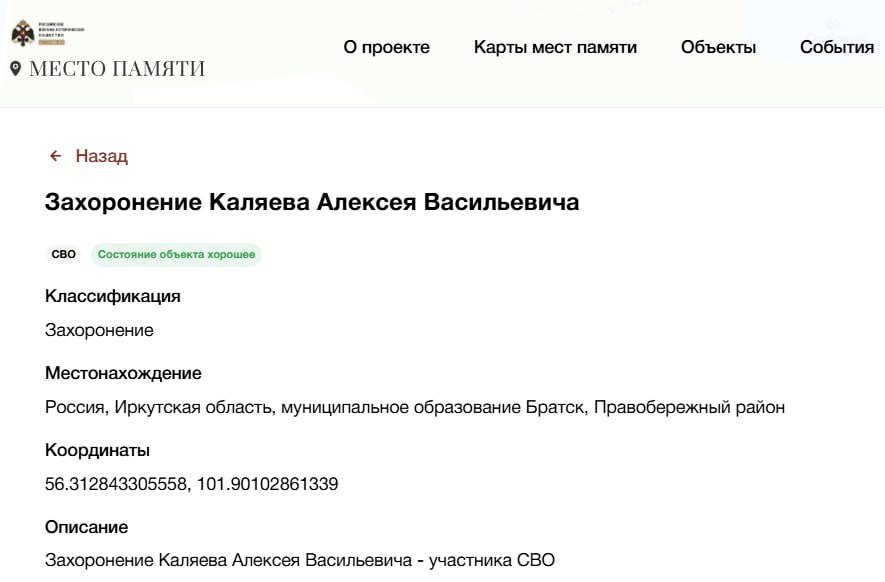The width and height of the screenshot is (885, 582).
Task: Go to Карты мест памяти
Action: click(x=555, y=47)
